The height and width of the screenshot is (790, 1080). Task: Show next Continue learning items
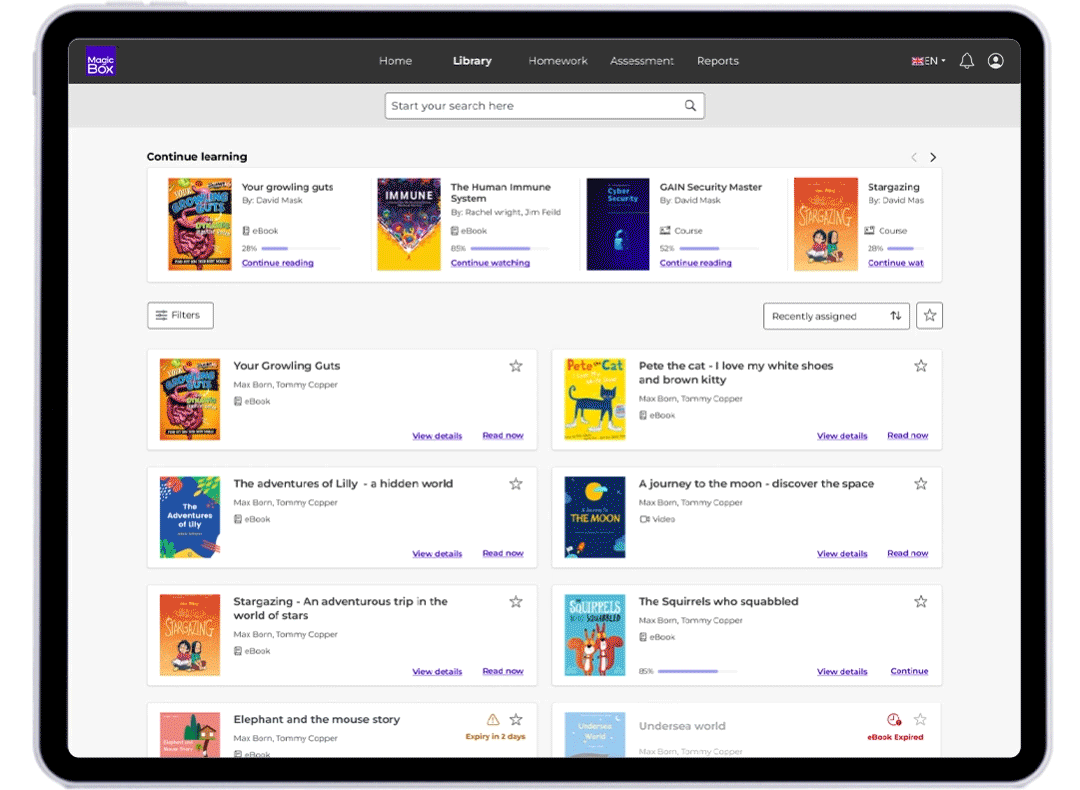(x=933, y=157)
